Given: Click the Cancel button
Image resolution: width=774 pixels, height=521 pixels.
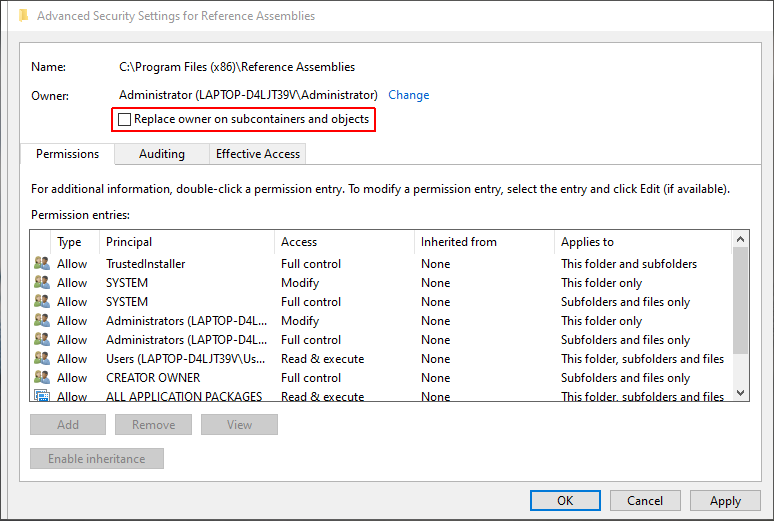Looking at the screenshot, I should pos(645,501).
